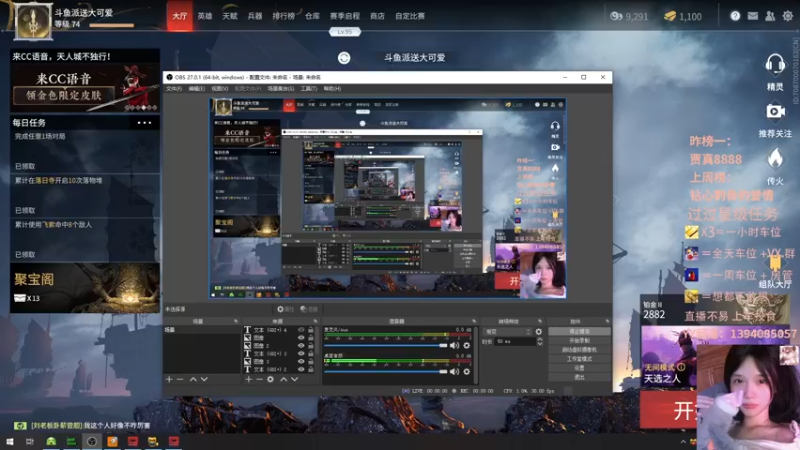Toggle lock on 图像 3 source
The height and width of the screenshot is (450, 800).
[311, 361]
